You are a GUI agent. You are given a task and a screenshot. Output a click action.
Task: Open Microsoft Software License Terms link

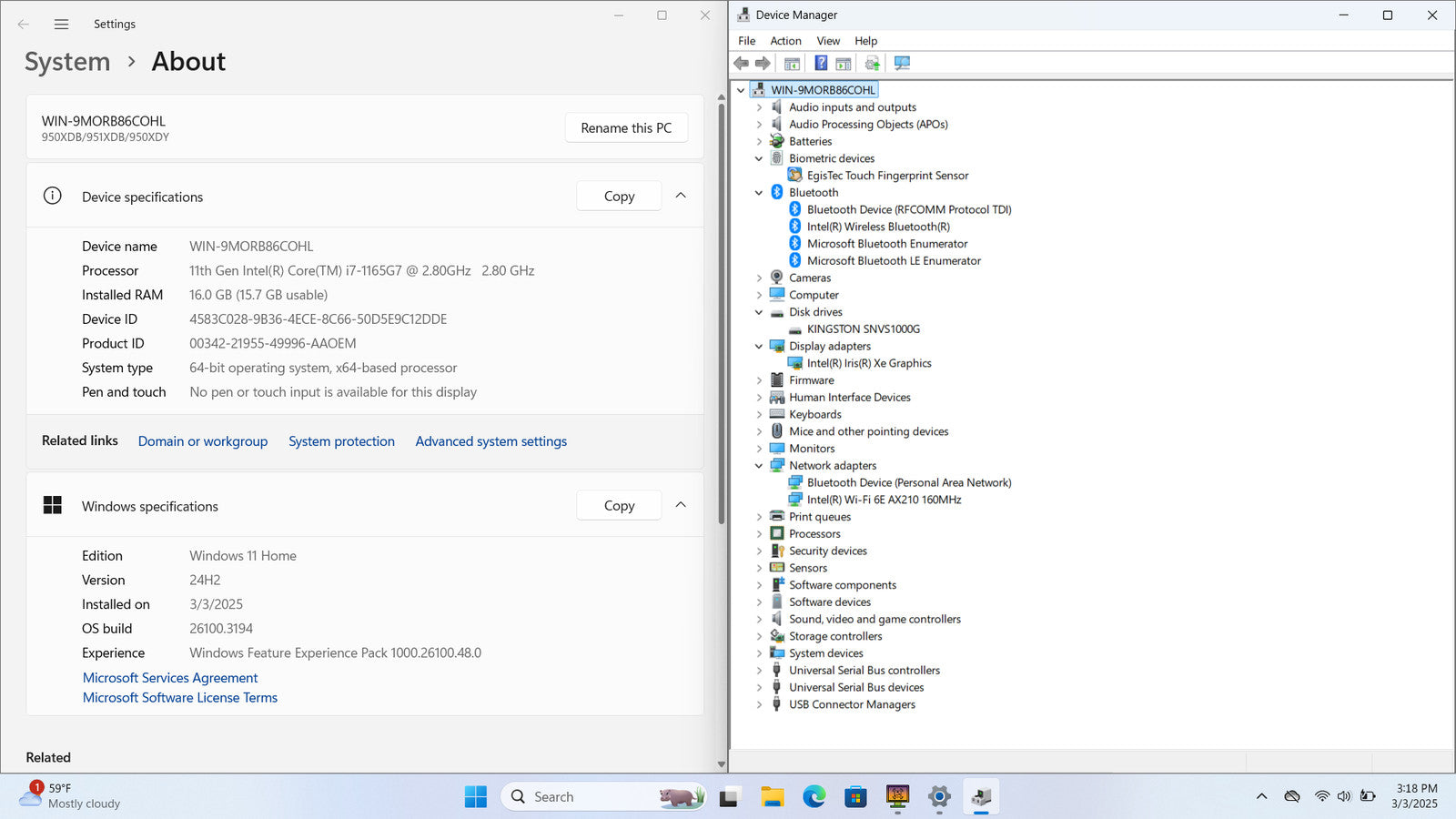point(180,698)
